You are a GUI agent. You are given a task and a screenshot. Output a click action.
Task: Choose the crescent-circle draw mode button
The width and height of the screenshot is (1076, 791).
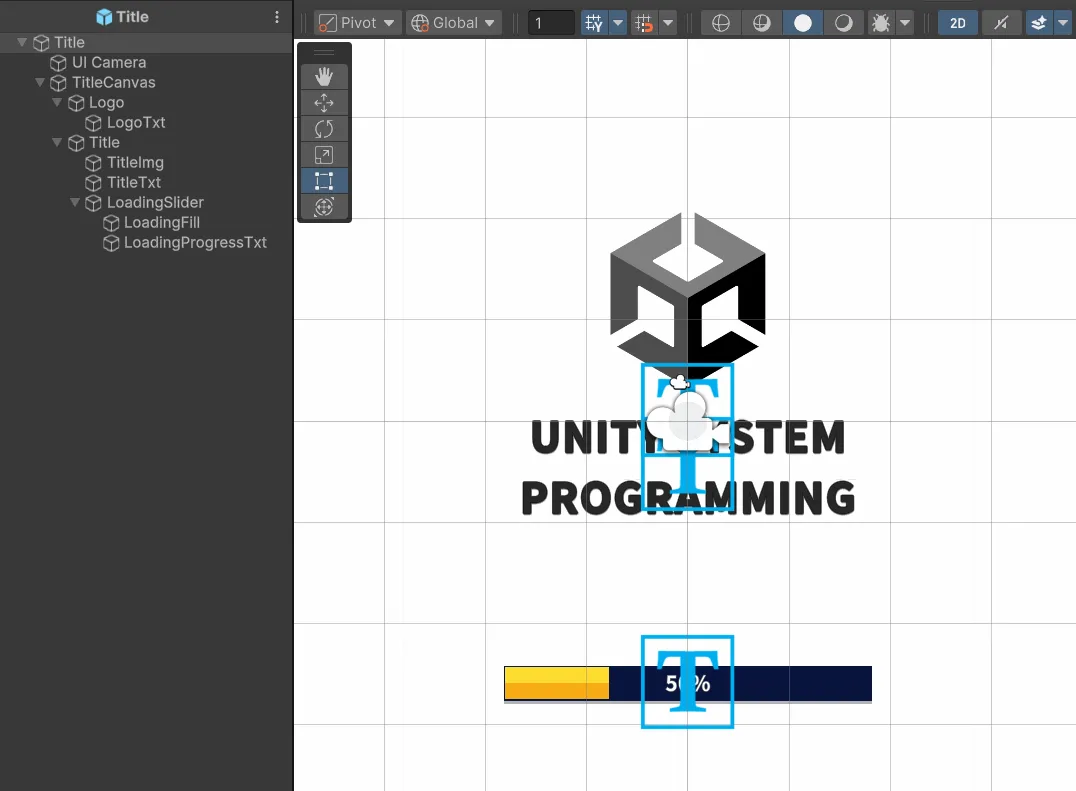tap(843, 23)
